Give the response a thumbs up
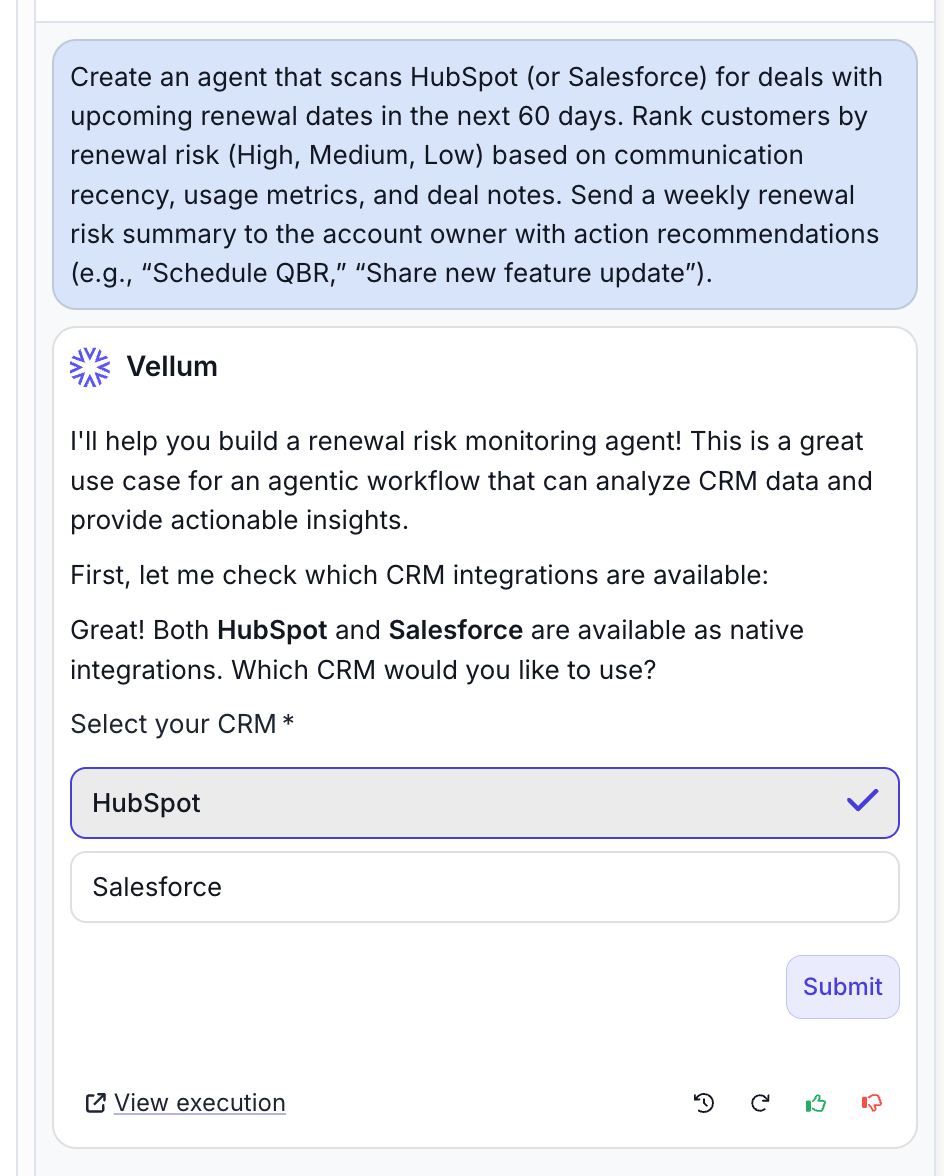 (816, 1103)
